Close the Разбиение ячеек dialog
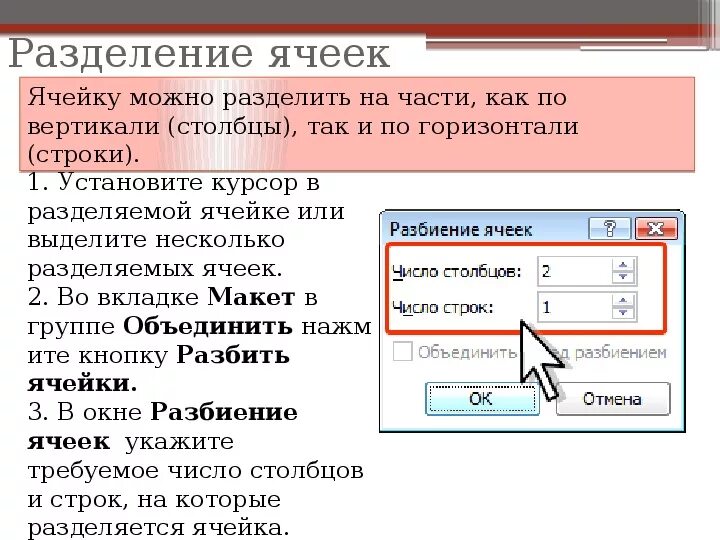The height and width of the screenshot is (540, 720). pos(656,228)
